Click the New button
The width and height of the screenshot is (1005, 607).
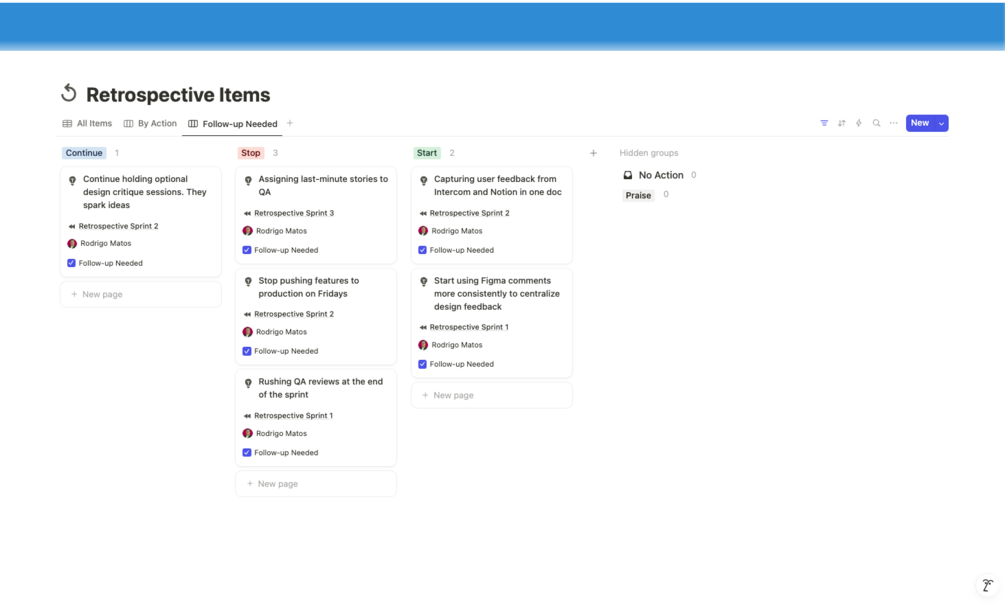[x=920, y=123]
